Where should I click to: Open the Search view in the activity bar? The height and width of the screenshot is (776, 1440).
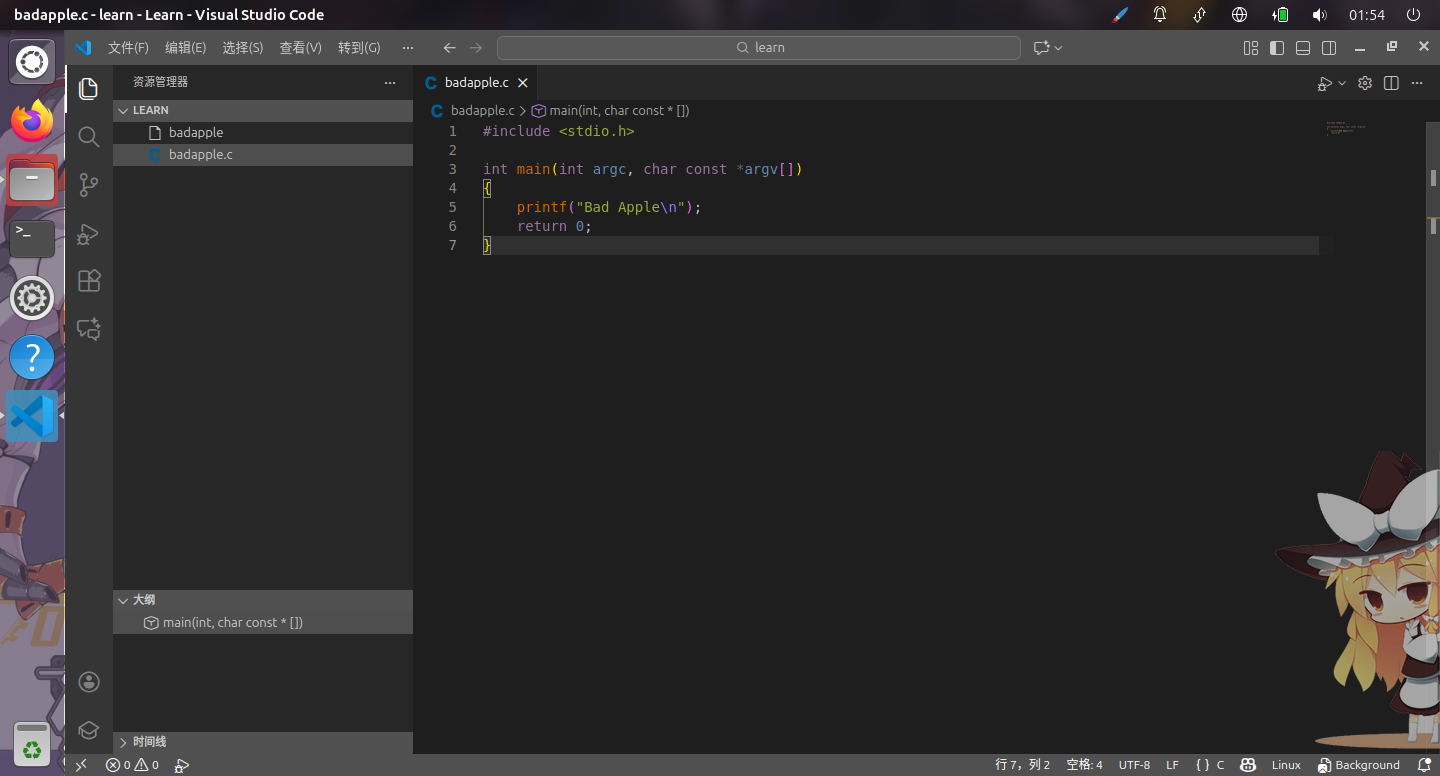(88, 137)
